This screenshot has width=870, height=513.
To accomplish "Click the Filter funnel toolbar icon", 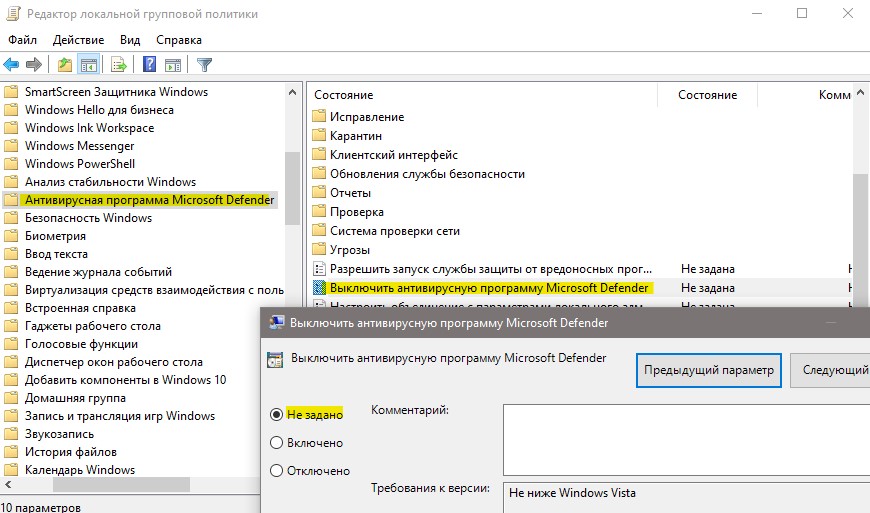I will coord(204,65).
